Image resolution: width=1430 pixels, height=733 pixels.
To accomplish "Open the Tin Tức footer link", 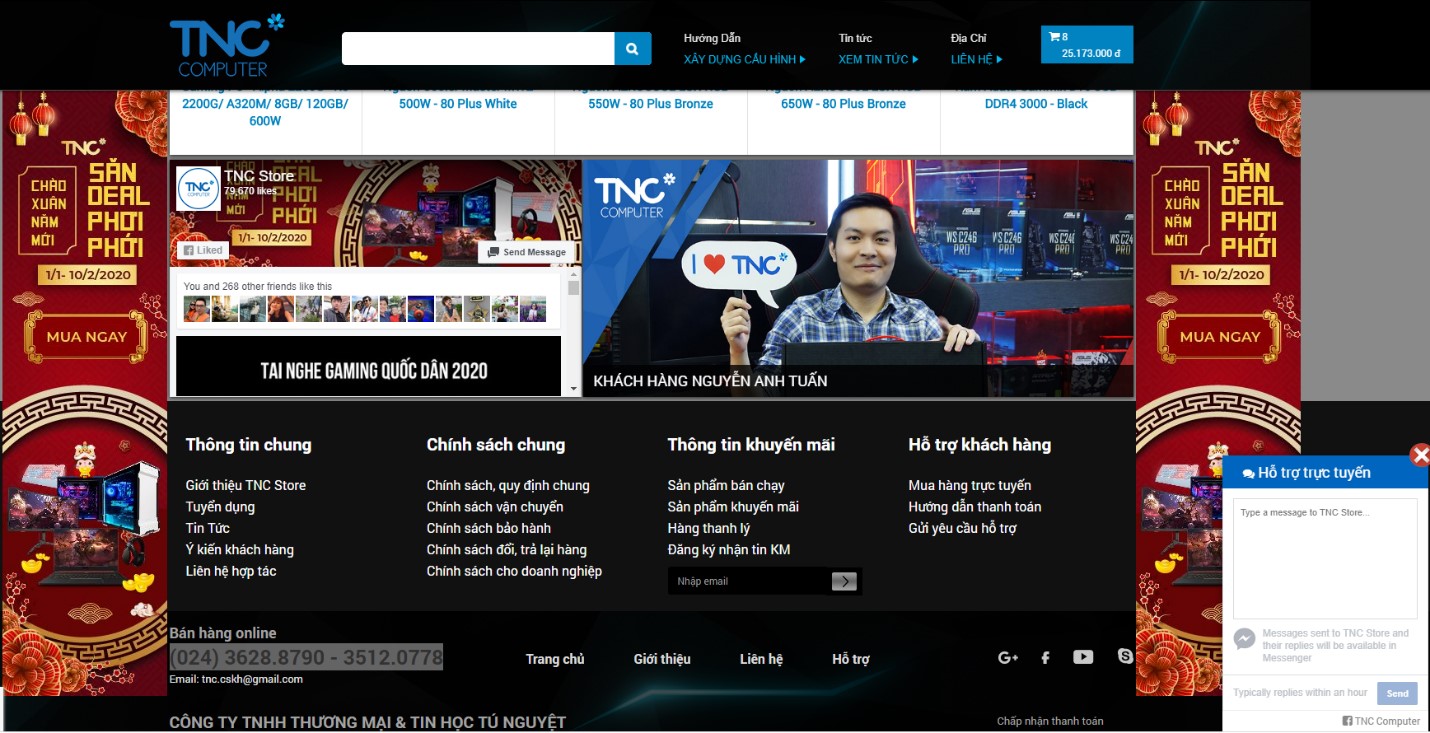I will pos(207,528).
